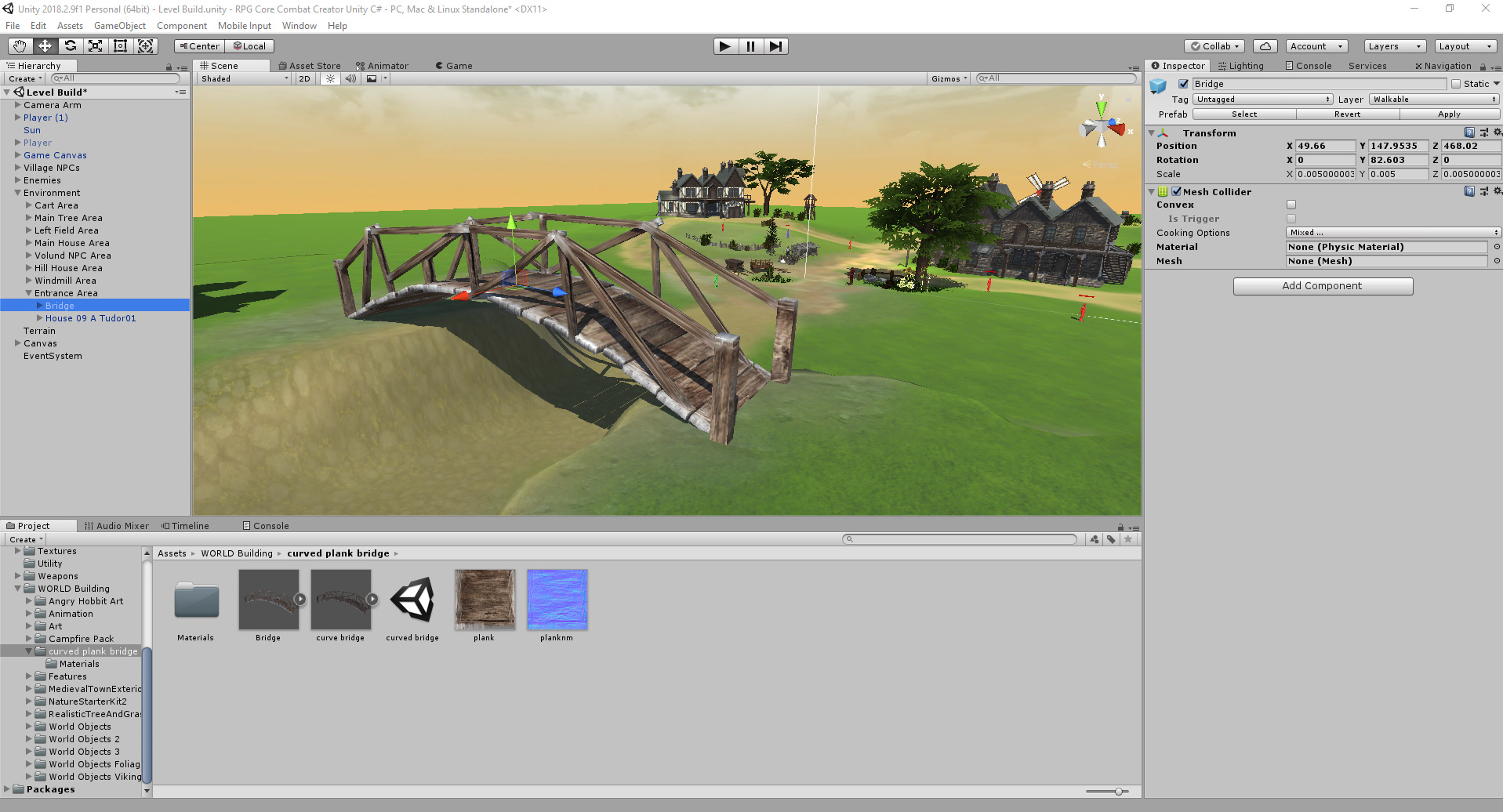The height and width of the screenshot is (812, 1503).
Task: Open Mesh Collider settings gear
Action: (1497, 191)
